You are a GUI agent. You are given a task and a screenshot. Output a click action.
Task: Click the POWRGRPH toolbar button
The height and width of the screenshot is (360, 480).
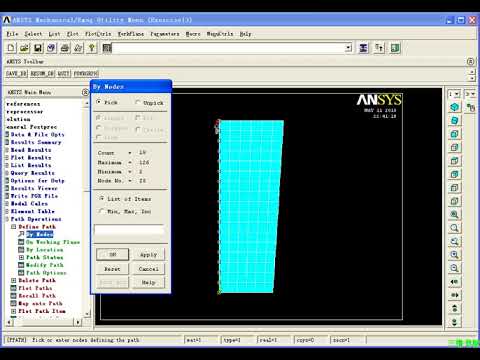coord(86,73)
